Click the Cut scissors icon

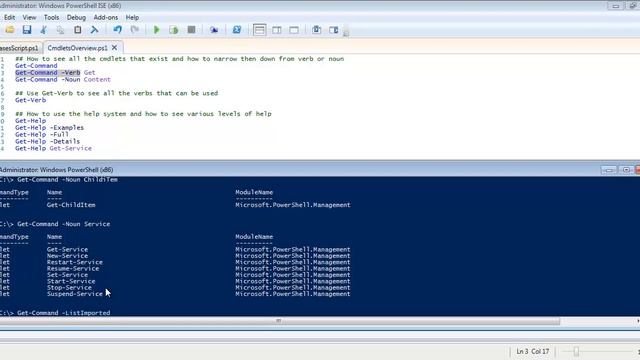(x=44, y=30)
